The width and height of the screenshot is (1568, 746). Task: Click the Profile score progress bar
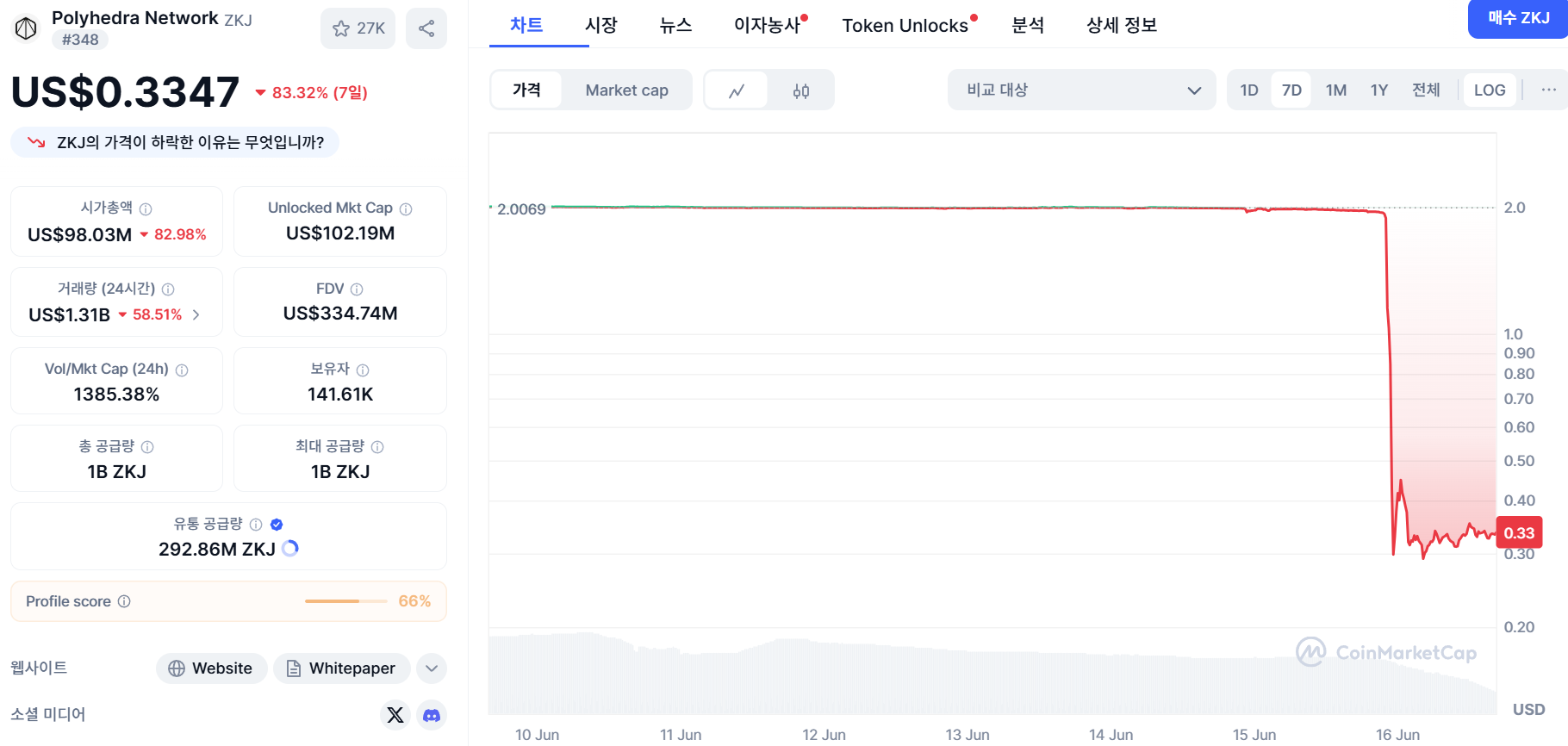click(345, 601)
